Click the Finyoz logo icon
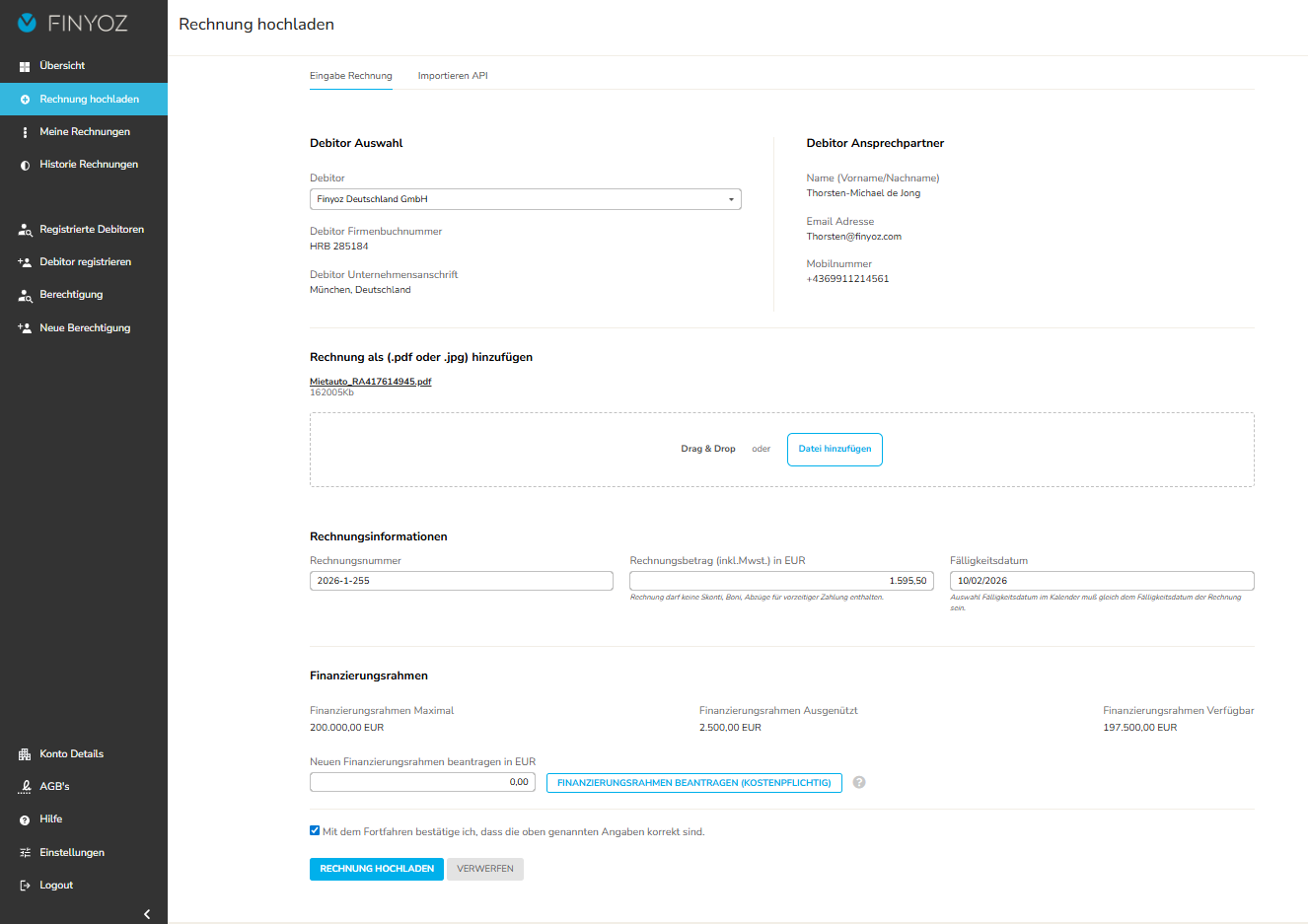This screenshot has height=924, width=1308. click(28, 23)
